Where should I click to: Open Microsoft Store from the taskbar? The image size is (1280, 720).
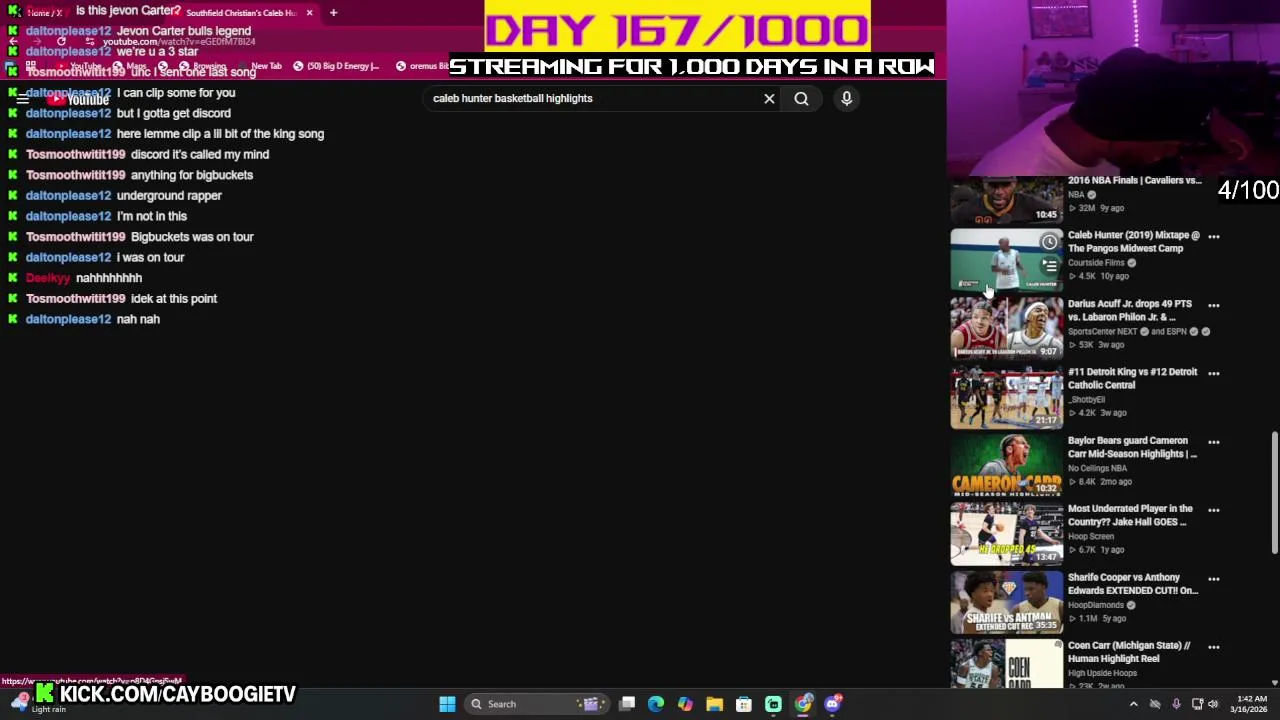click(x=744, y=704)
